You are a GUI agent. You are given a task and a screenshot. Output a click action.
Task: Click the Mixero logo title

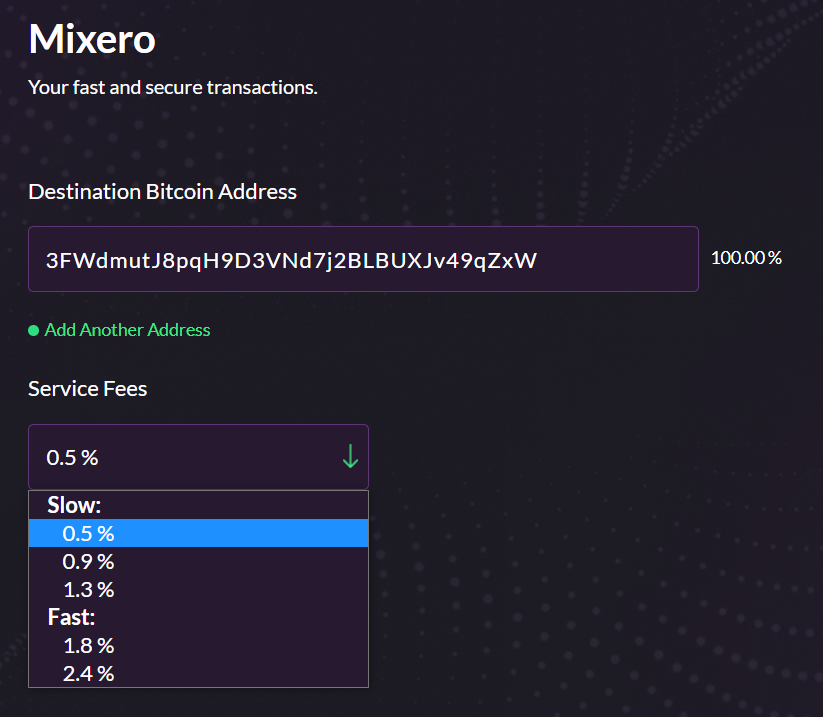pyautogui.click(x=92, y=39)
